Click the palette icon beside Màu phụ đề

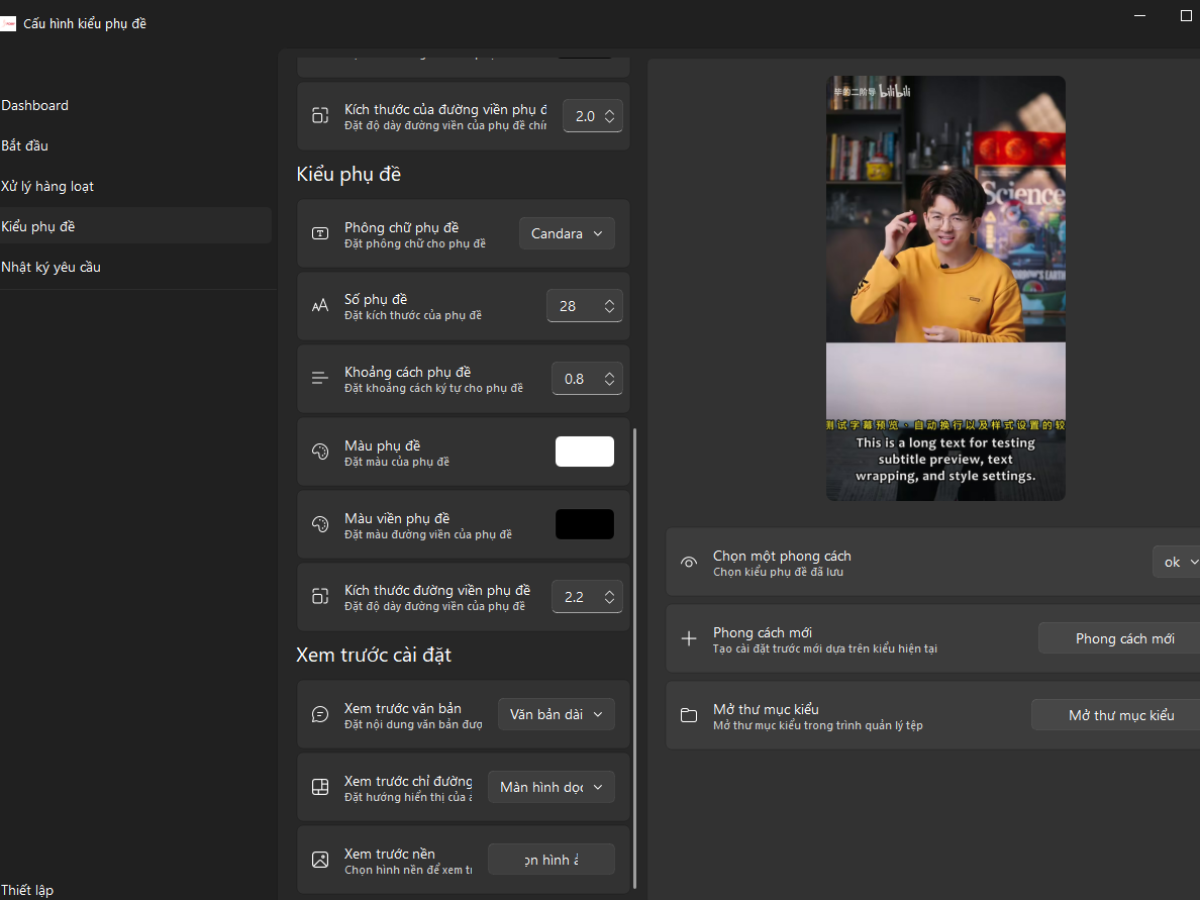[320, 452]
